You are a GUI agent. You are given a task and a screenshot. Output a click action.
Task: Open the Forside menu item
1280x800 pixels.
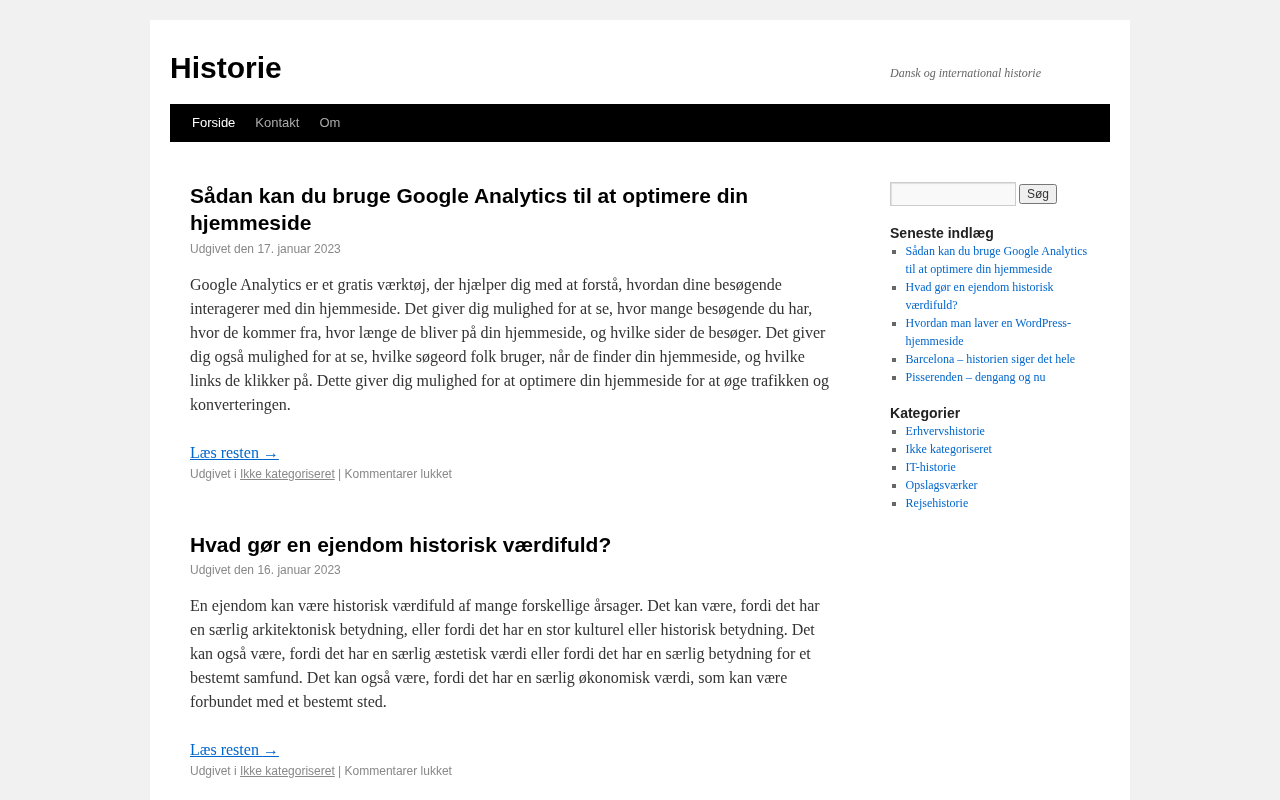pyautogui.click(x=213, y=123)
